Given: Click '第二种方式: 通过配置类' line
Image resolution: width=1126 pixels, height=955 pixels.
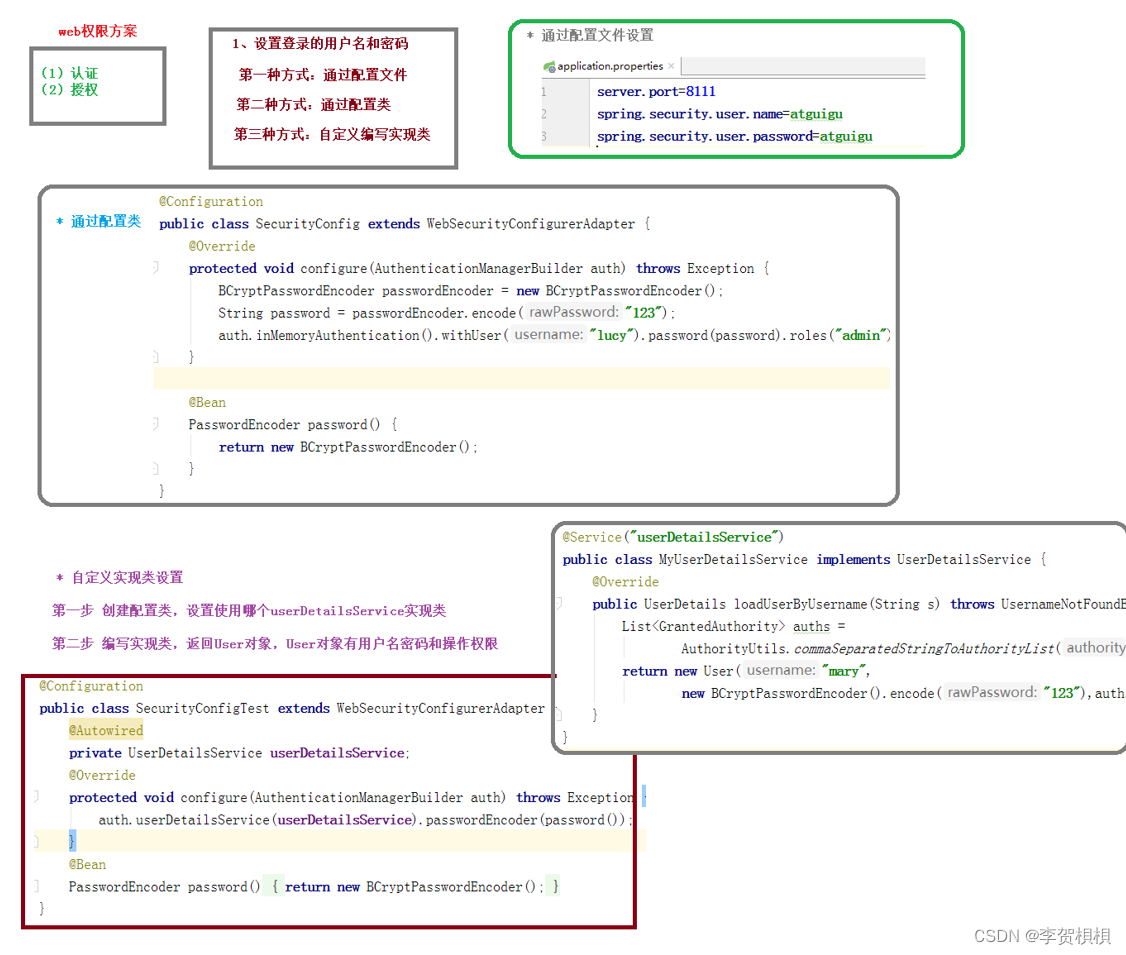Looking at the screenshot, I should tap(313, 105).
